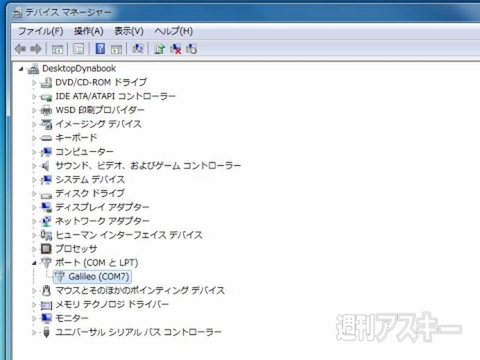Select the WSD 印刷プロバイダー row
This screenshot has width=480, height=360.
coord(100,110)
